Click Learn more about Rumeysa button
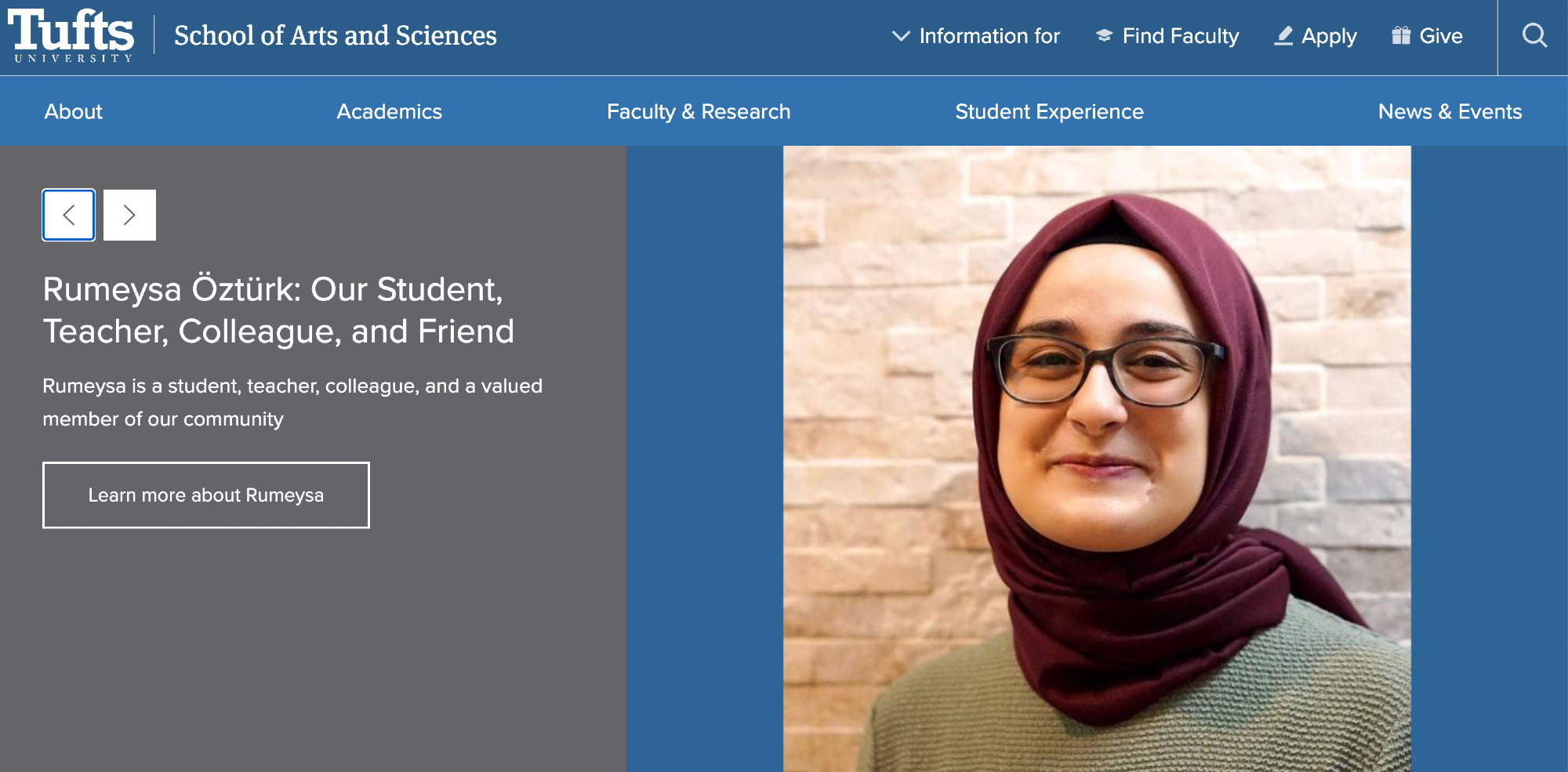 (206, 495)
